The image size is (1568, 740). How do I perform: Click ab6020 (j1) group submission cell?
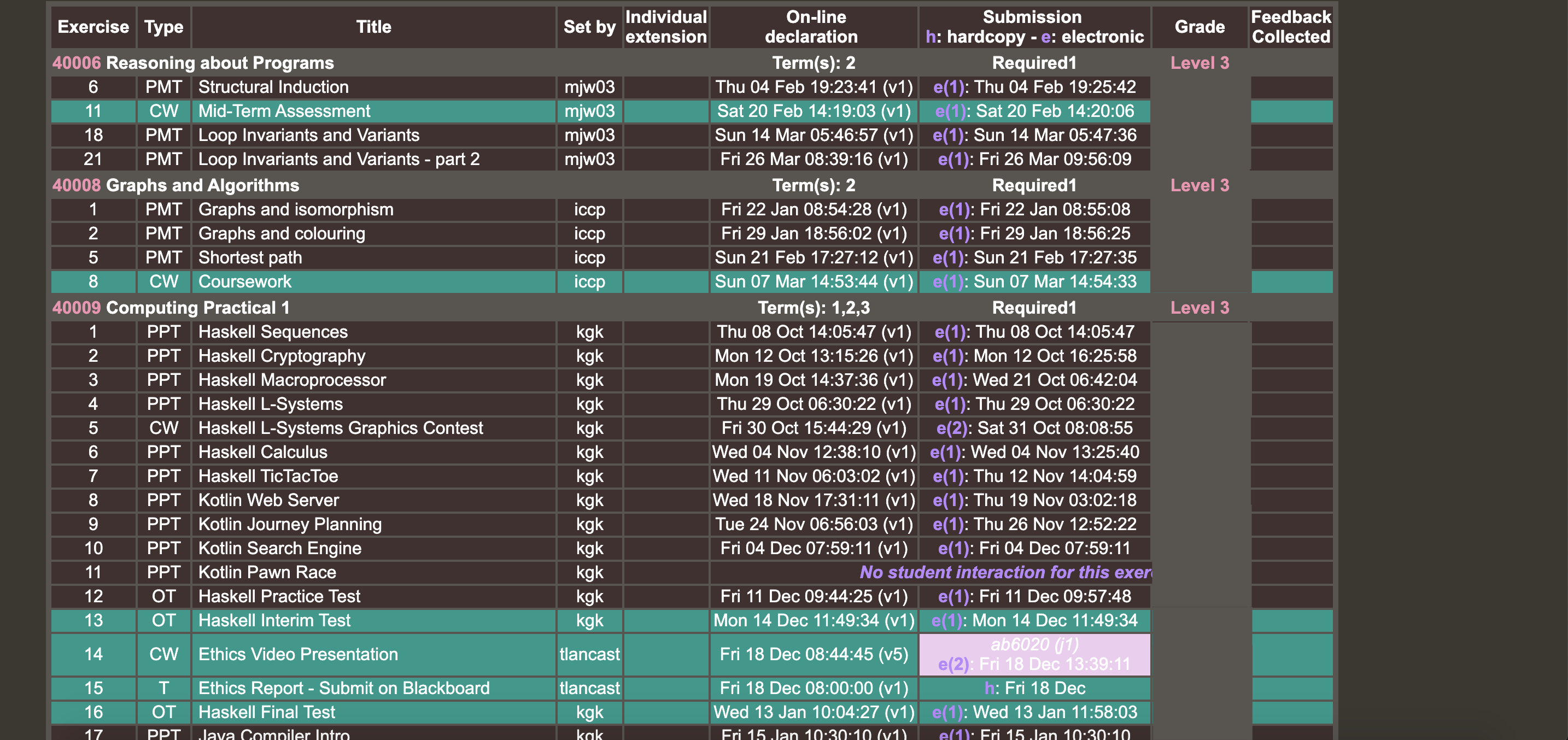coord(1034,644)
